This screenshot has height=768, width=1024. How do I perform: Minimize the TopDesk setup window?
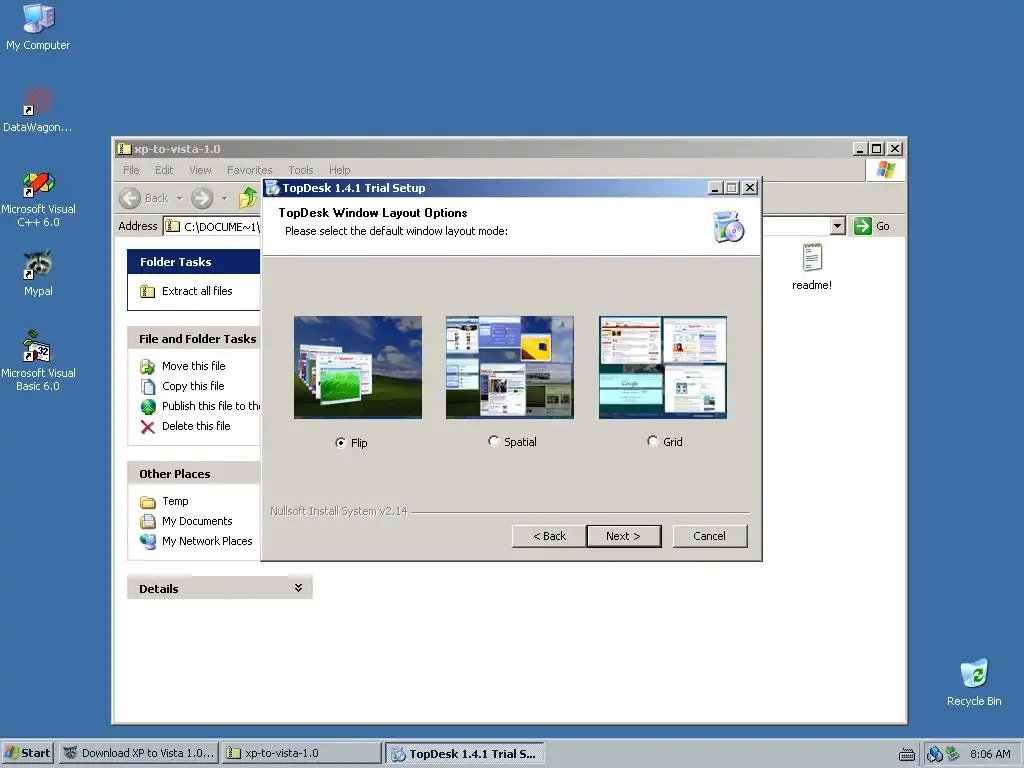(x=715, y=188)
